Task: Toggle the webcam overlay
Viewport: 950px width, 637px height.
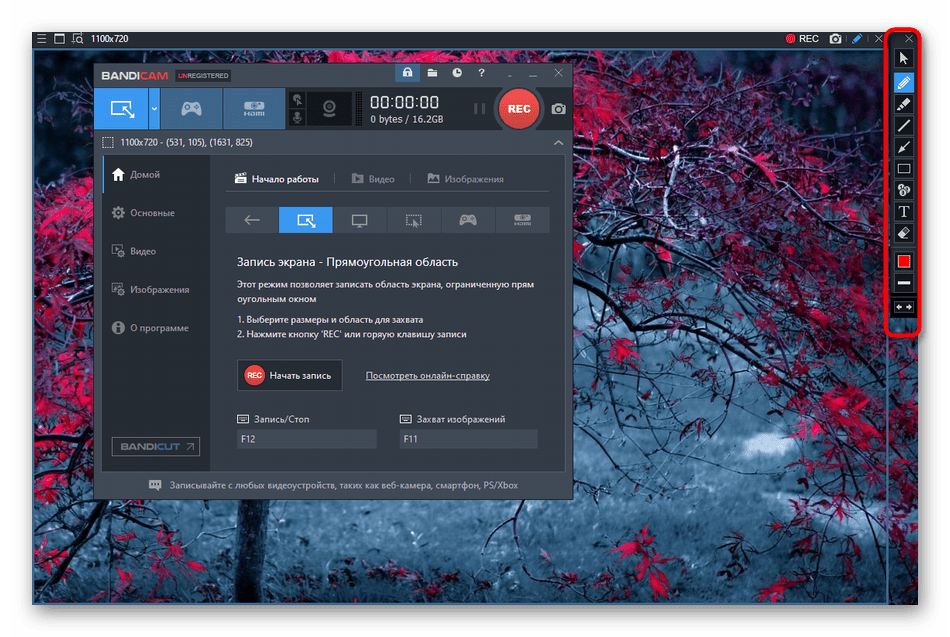Action: (x=327, y=109)
